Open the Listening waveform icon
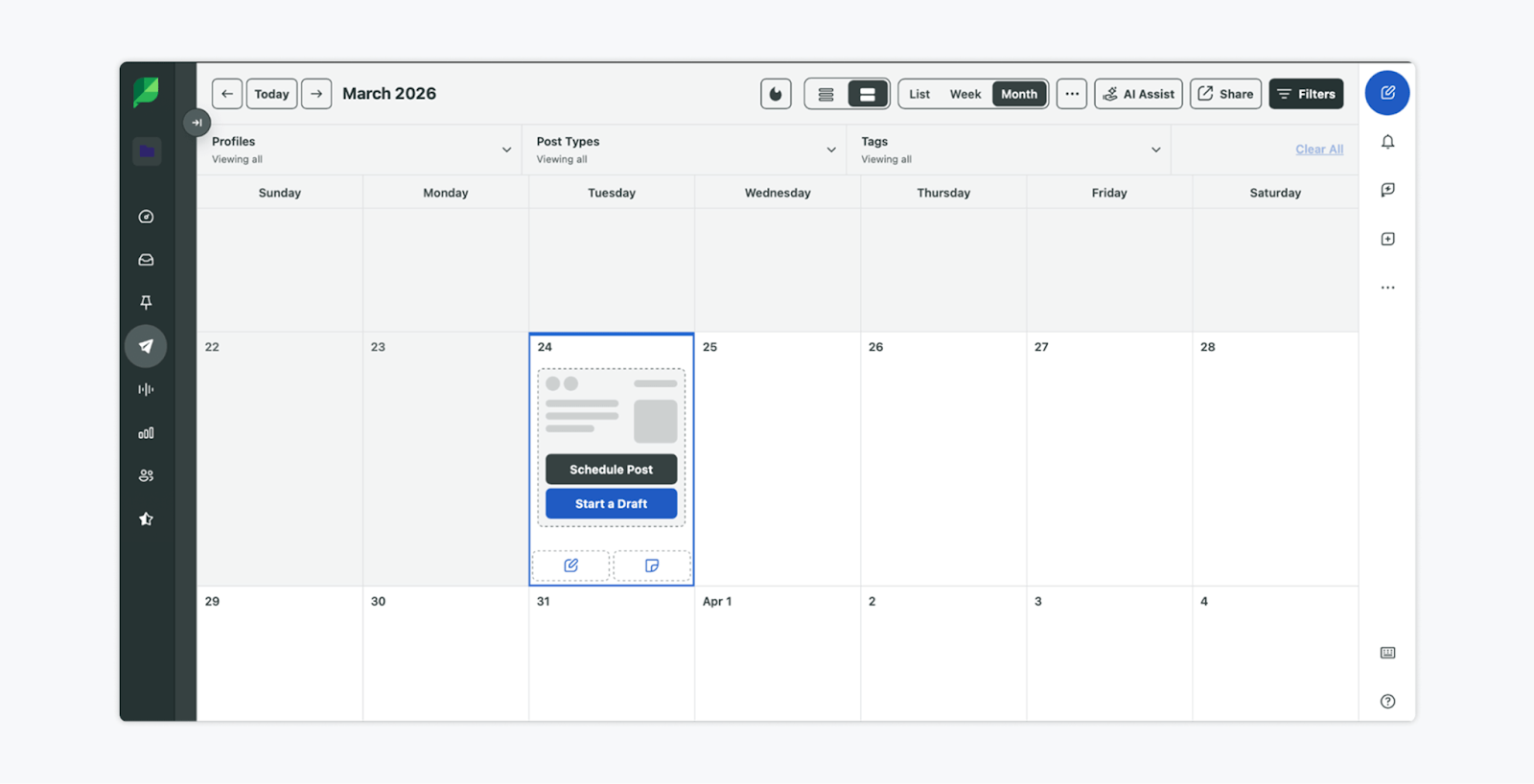 point(146,389)
